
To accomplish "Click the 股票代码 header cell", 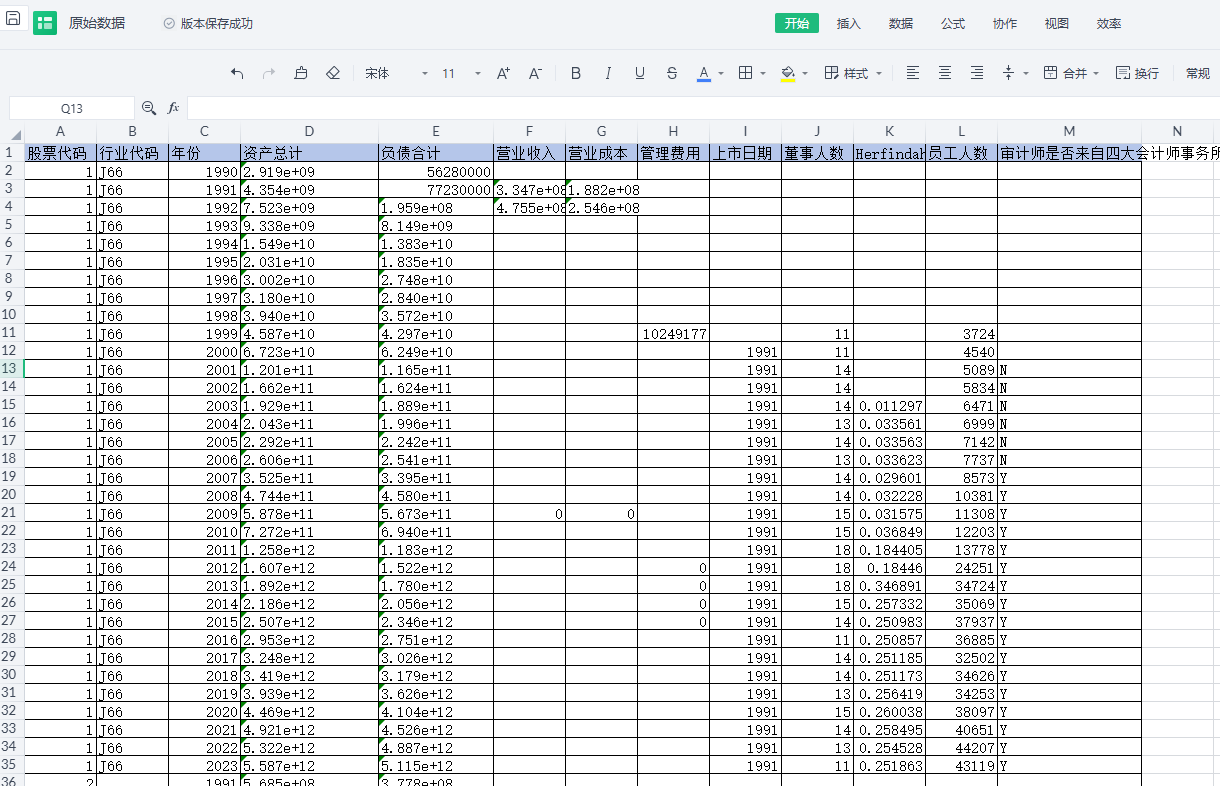I will 60,153.
